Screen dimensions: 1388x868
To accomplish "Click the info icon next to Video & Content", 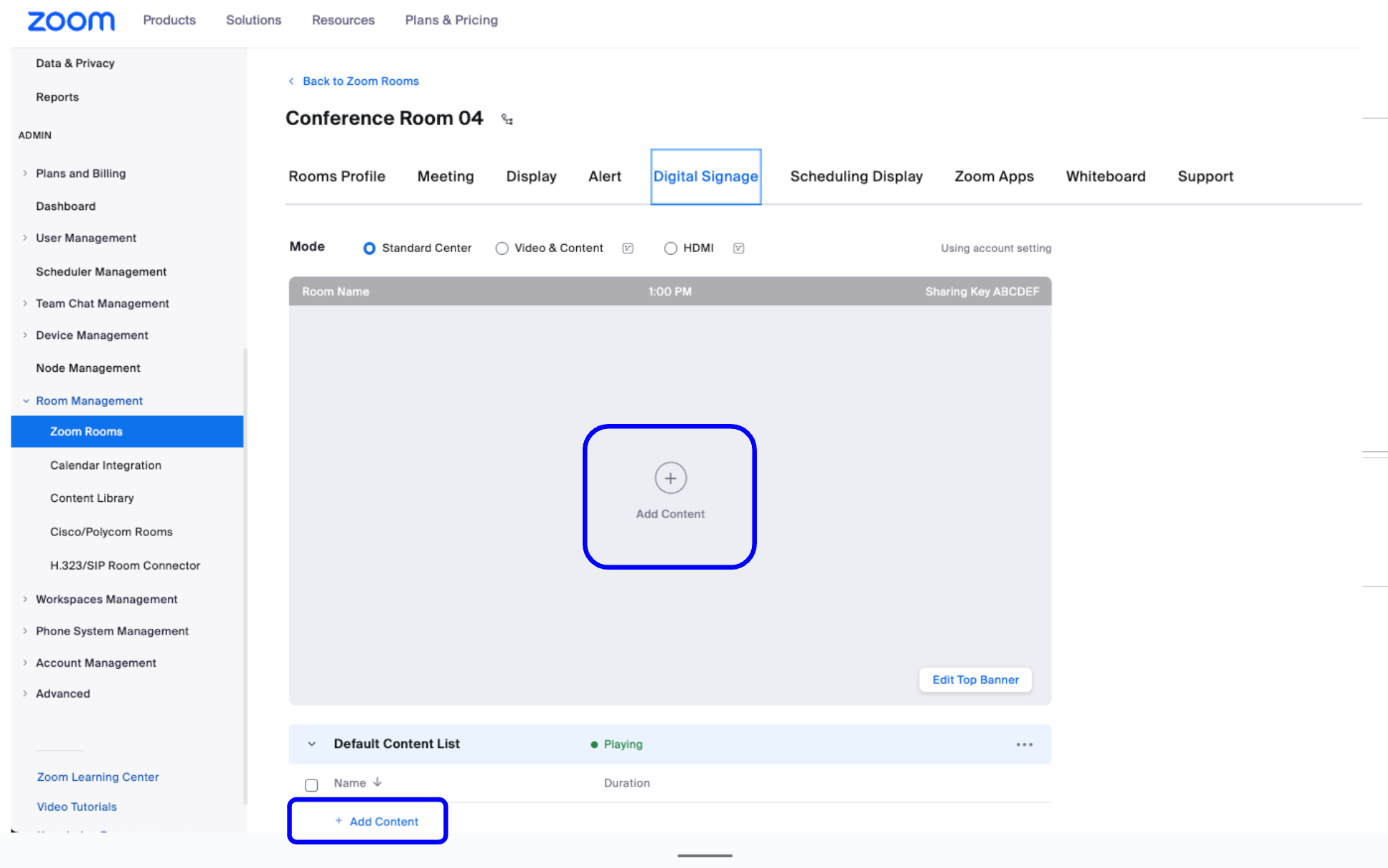I will [x=628, y=248].
